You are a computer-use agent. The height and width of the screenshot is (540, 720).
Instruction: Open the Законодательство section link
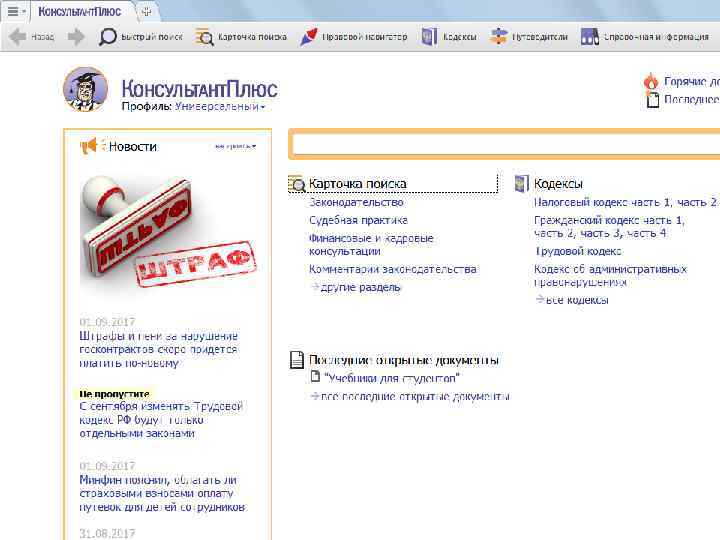[x=356, y=202]
